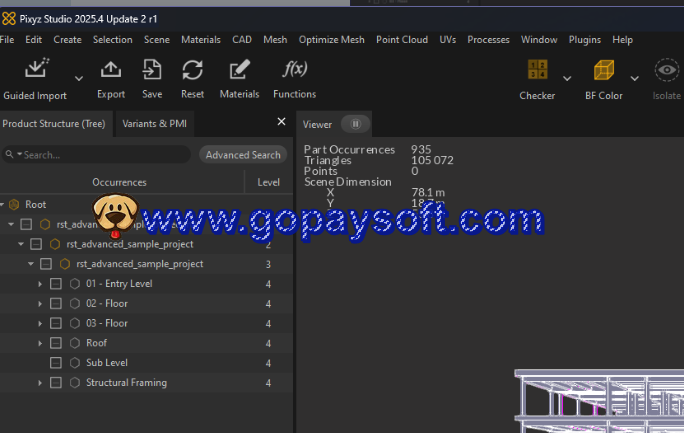Toggle visibility box for Structural Framing
This screenshot has height=433, width=684.
pos(56,383)
